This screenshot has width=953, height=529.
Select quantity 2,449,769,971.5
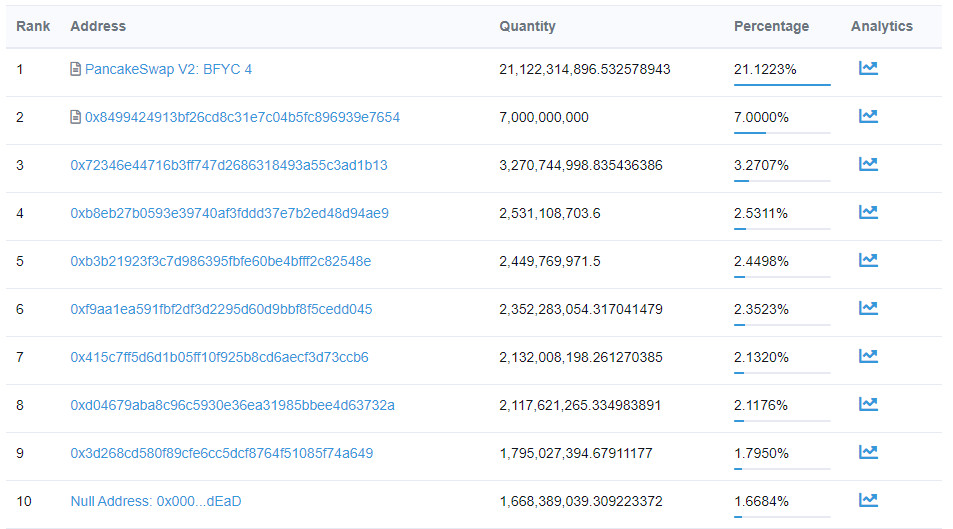click(x=550, y=261)
